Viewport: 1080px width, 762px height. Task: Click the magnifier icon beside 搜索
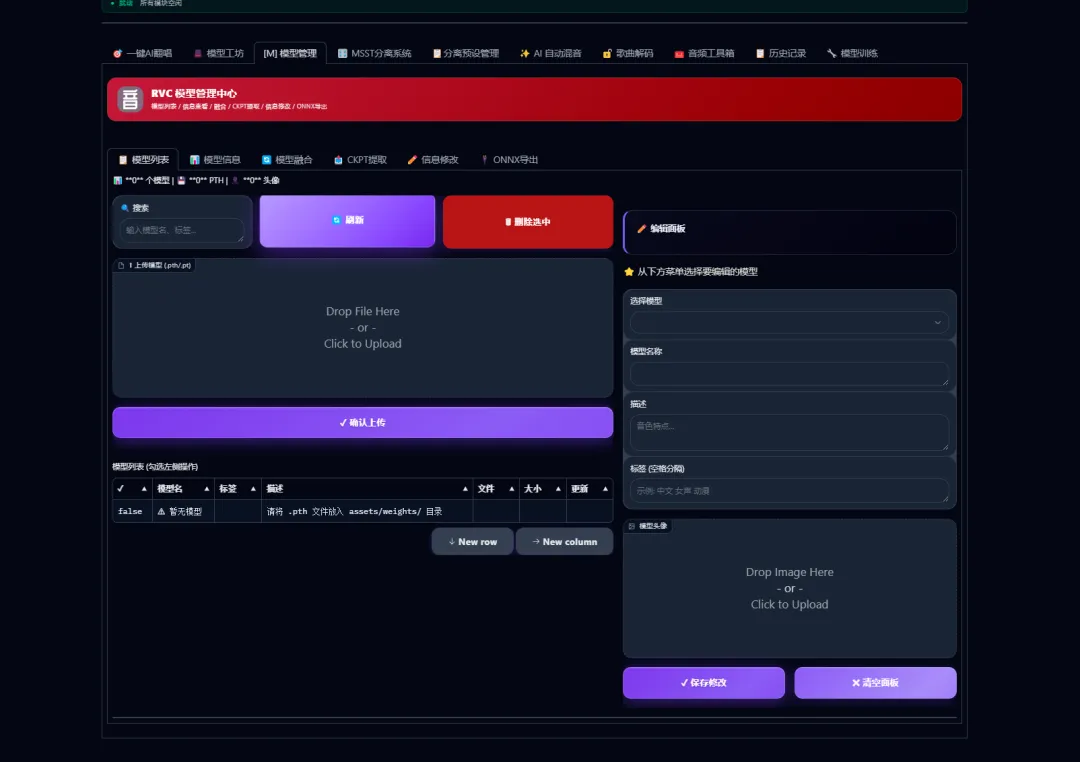(x=125, y=207)
